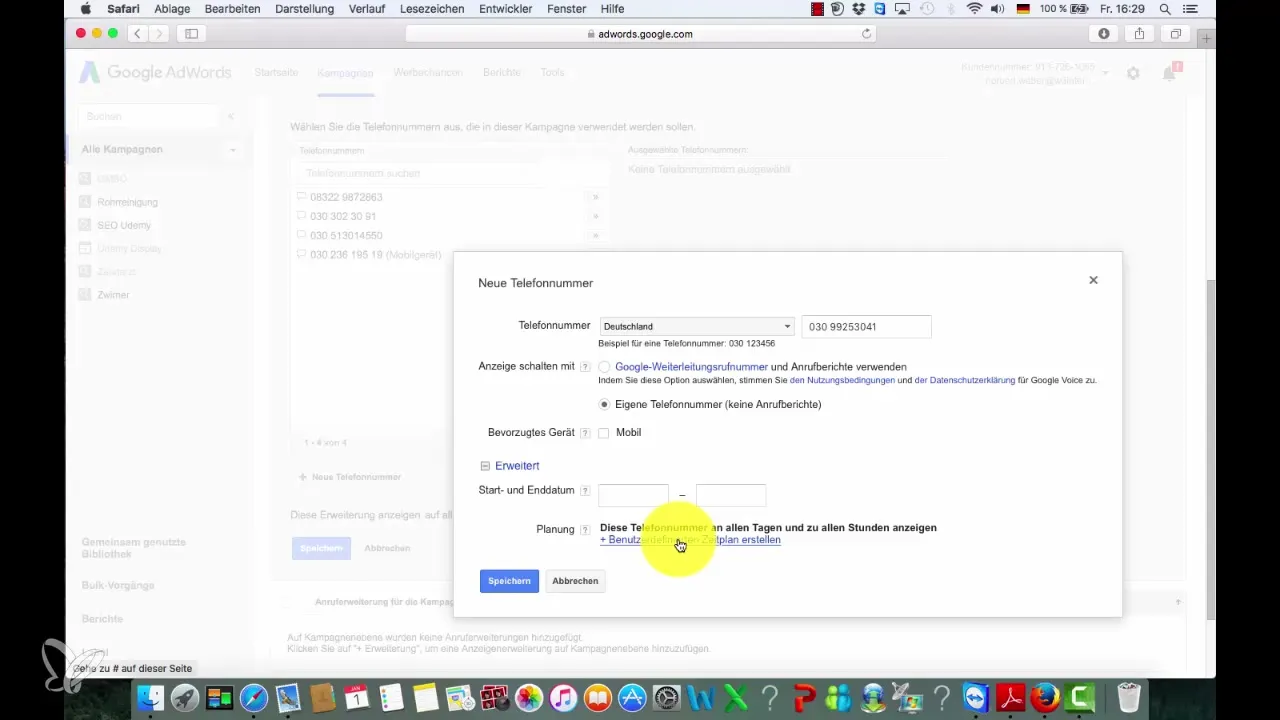The image size is (1280, 720).
Task: Click the start date field
Action: (633, 494)
